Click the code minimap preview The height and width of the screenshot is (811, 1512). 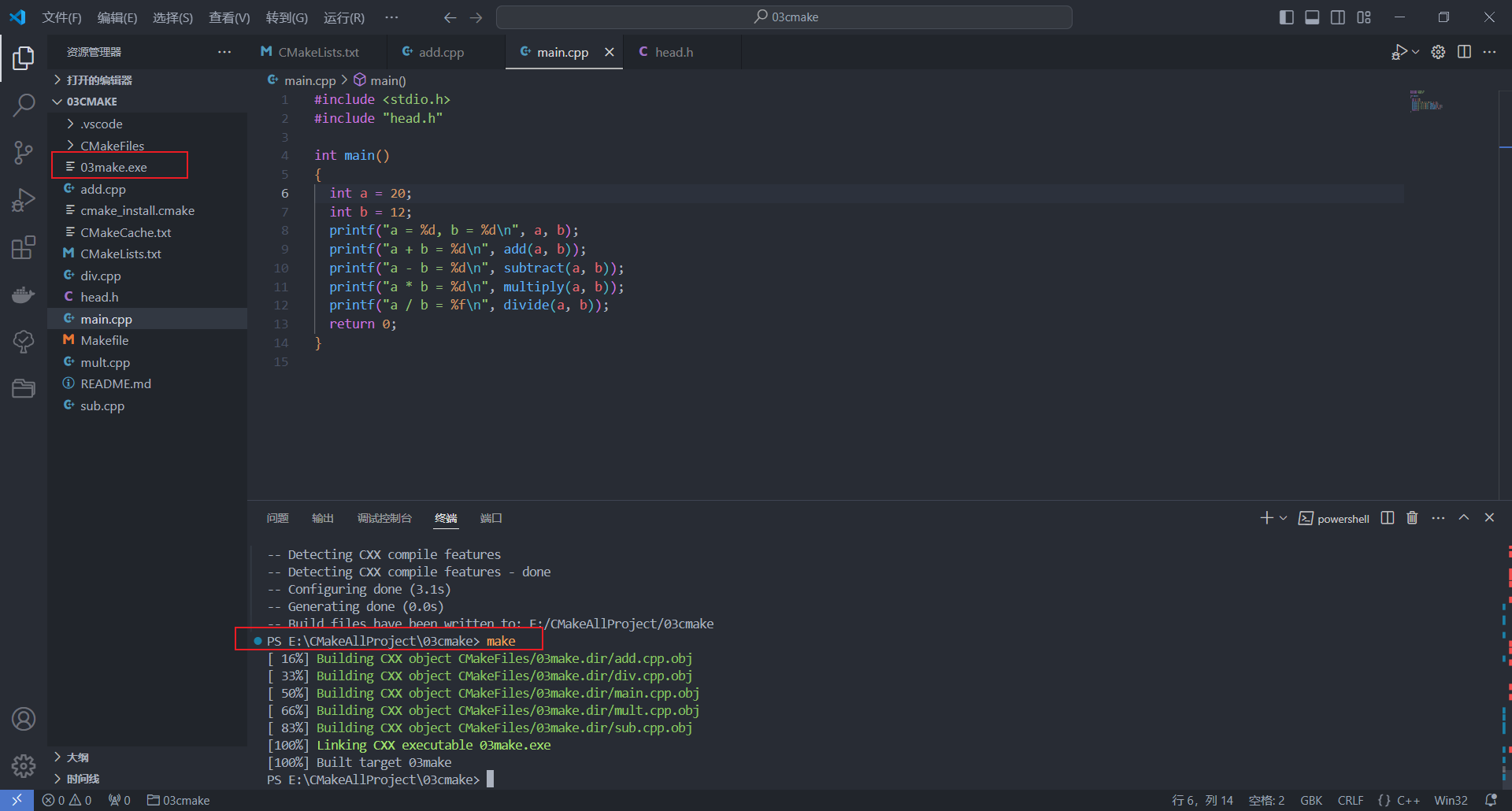pos(1425,101)
